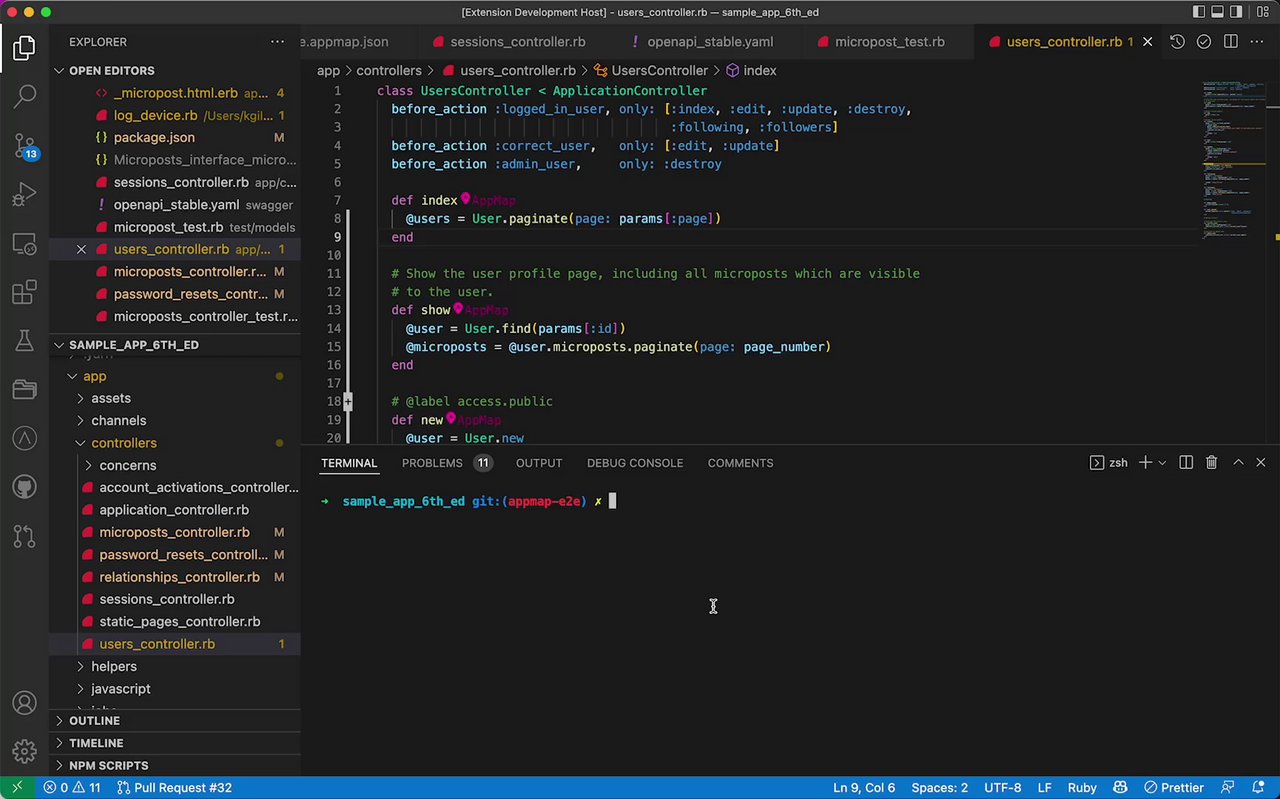Switch to the PROBLEMS tab
The width and height of the screenshot is (1280, 799).
432,463
